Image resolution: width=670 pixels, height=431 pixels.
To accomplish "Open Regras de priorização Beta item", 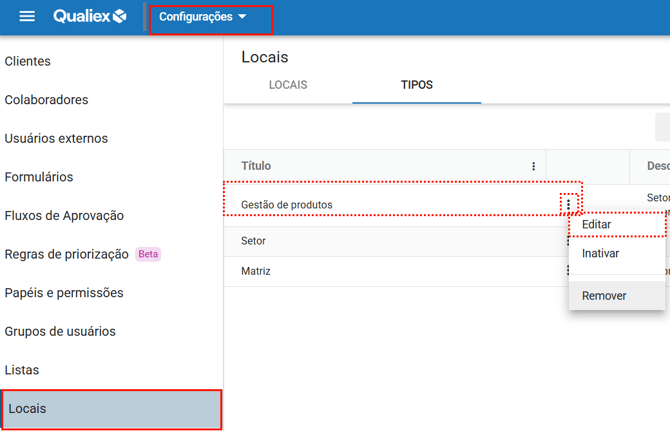I will click(x=67, y=254).
